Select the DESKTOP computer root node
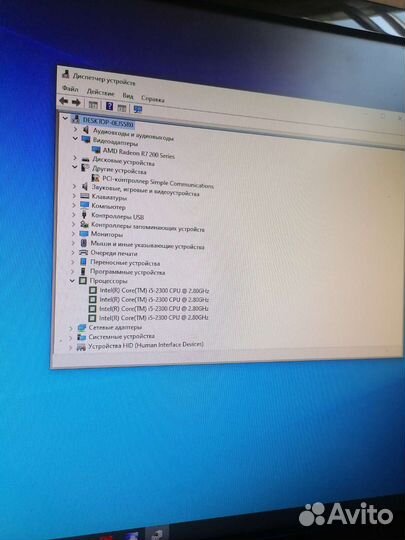Viewport: 405px width, 540px height. [108, 122]
